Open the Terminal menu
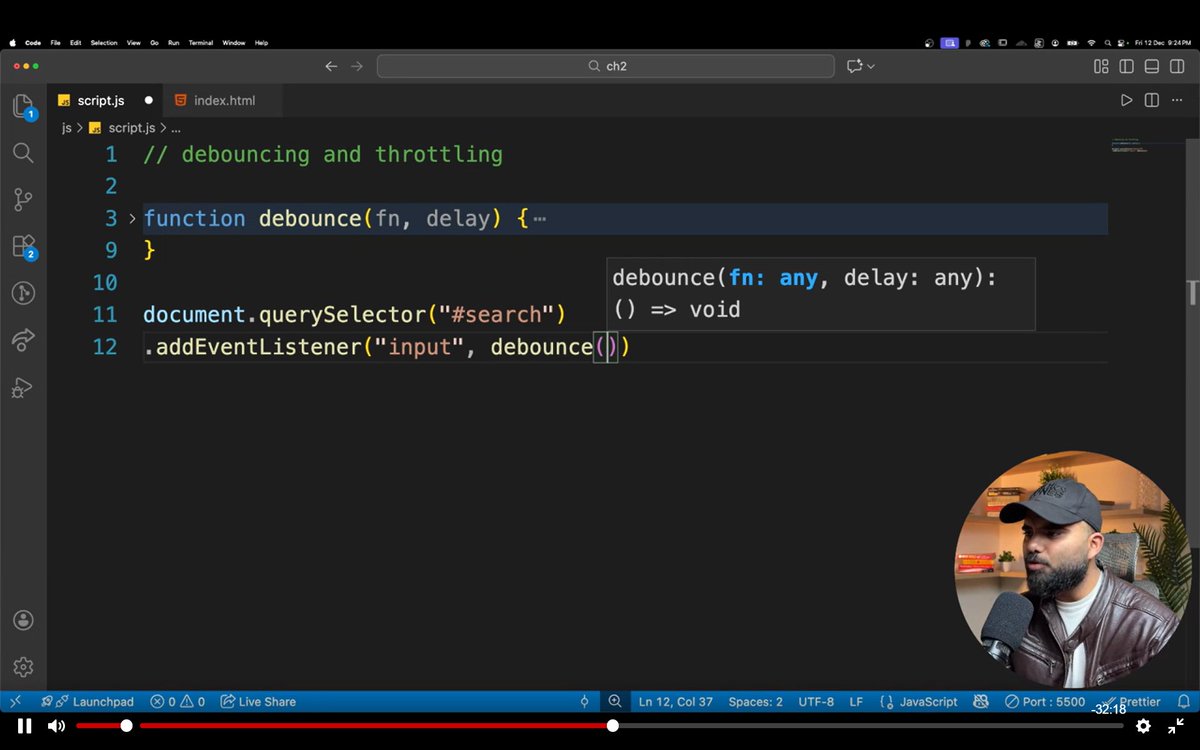1200x750 pixels. point(200,43)
